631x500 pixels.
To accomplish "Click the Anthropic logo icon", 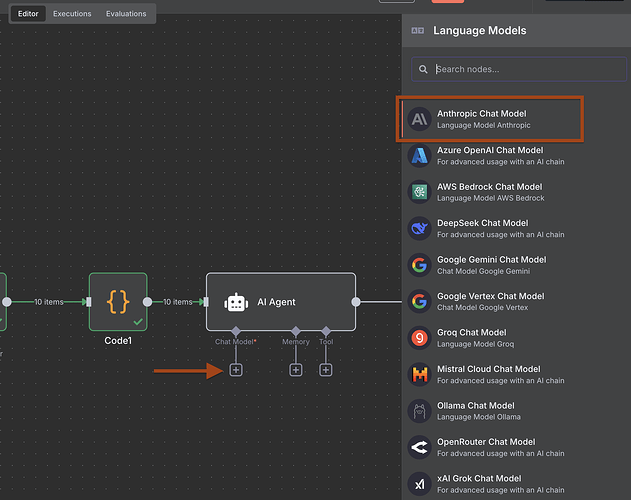I will pos(419,119).
